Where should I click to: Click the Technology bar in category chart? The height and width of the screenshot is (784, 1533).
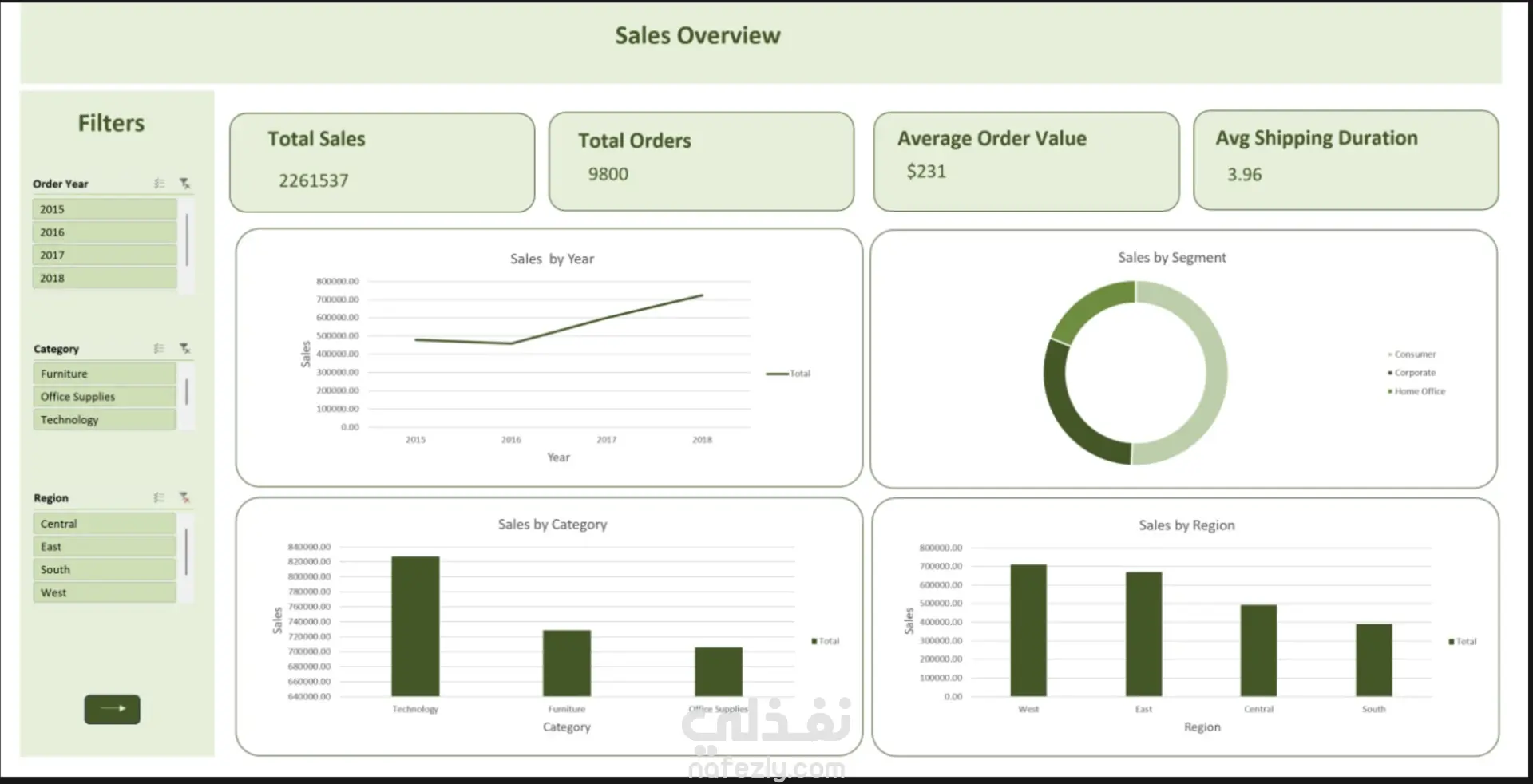[x=415, y=627]
